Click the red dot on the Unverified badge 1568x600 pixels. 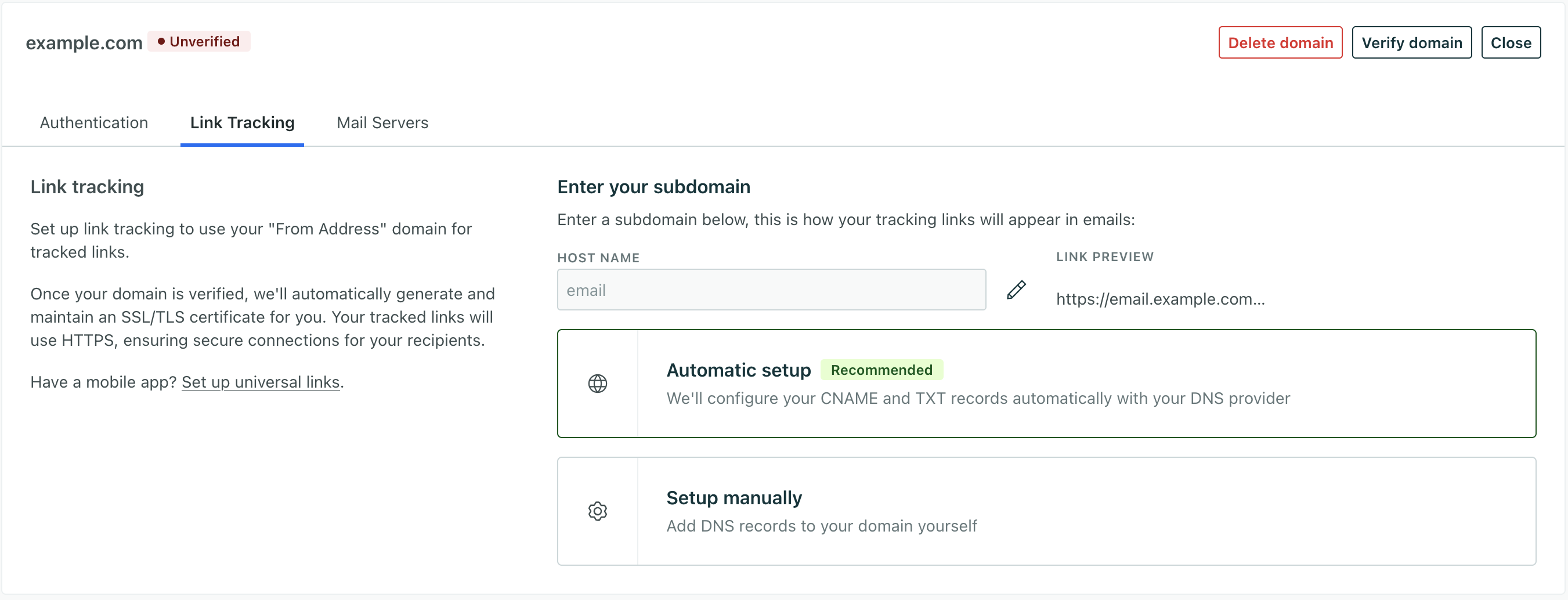(160, 41)
